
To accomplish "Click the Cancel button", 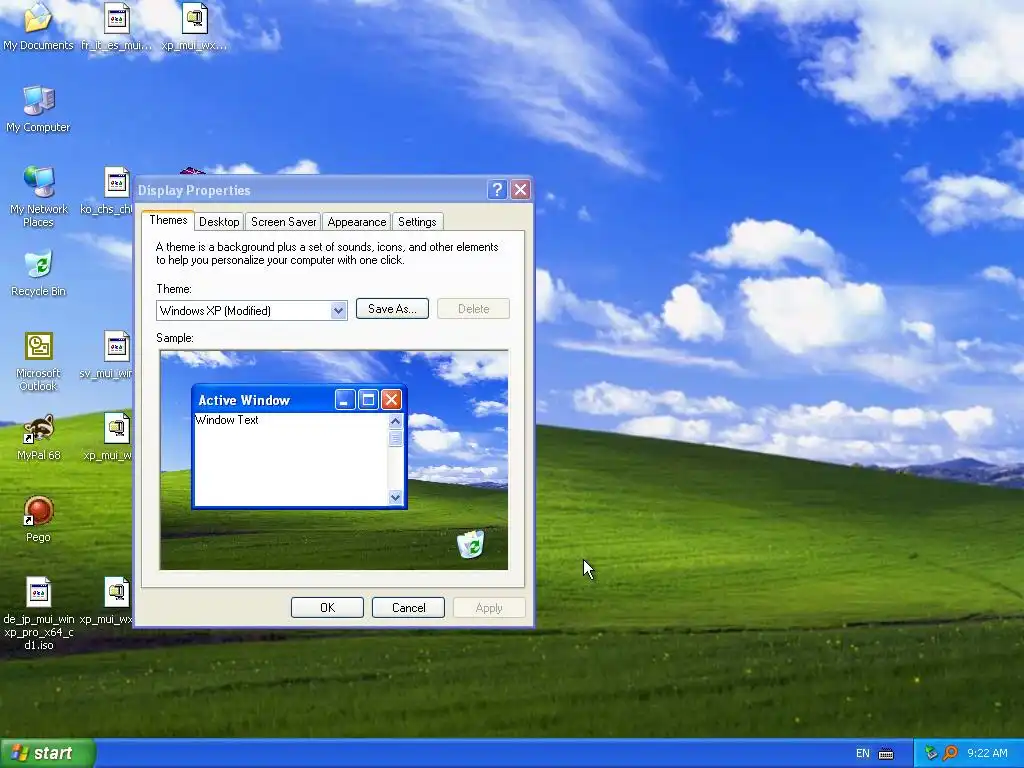I will 408,607.
